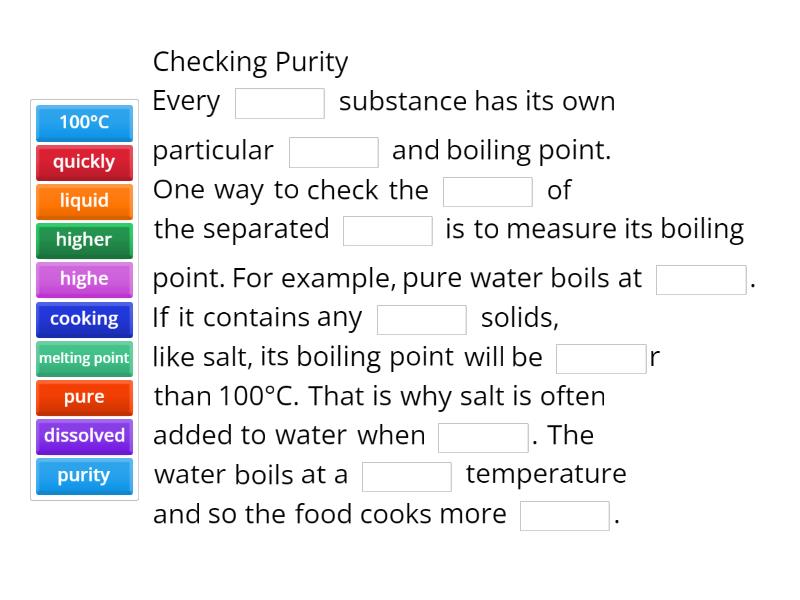
Task: Click the blank after "particular"
Action: pos(333,150)
